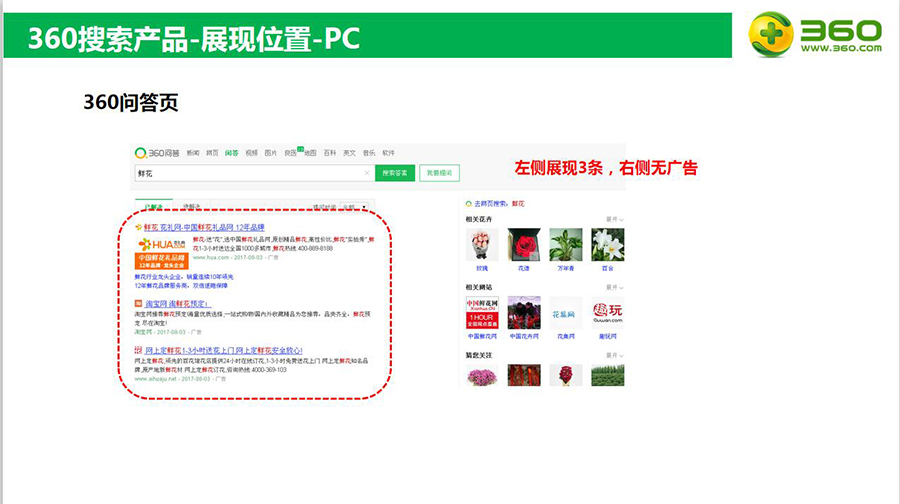Expand the 相关网站 section
The height and width of the screenshot is (504, 900).
[x=614, y=287]
